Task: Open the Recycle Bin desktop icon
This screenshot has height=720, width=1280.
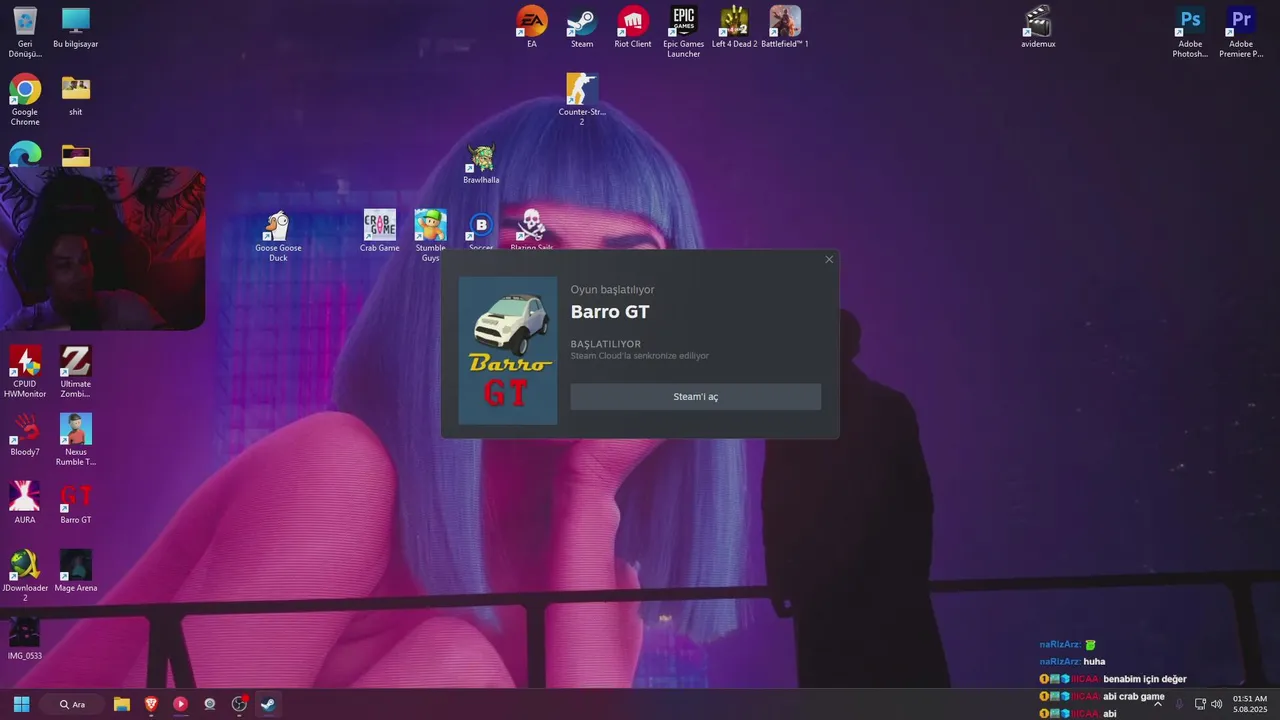Action: 25,31
